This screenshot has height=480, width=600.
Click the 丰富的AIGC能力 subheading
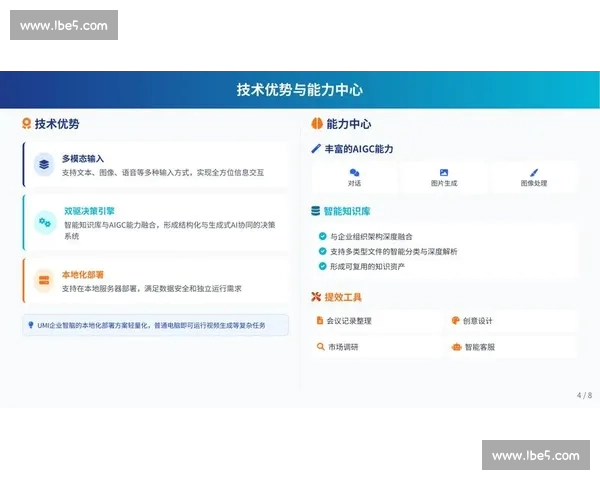coord(359,149)
